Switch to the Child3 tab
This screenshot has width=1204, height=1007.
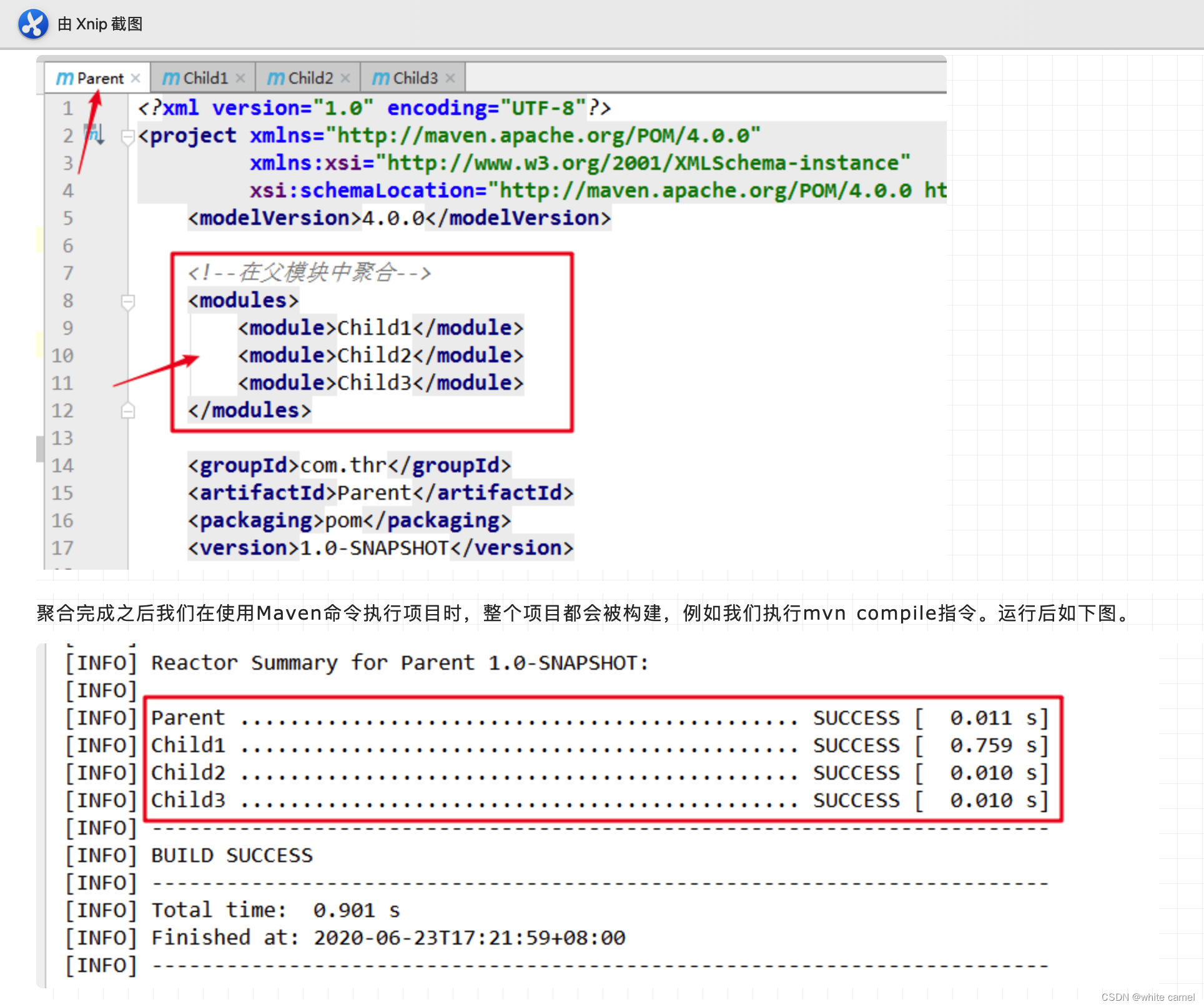[x=415, y=79]
